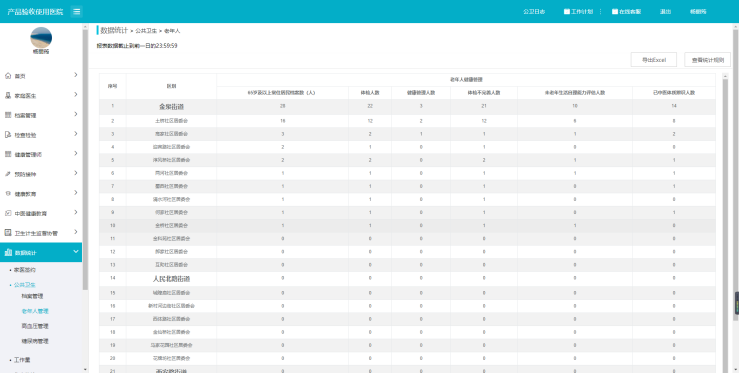Click the sidebar scrollbar down arrow
The image size is (740, 374).
85,370
